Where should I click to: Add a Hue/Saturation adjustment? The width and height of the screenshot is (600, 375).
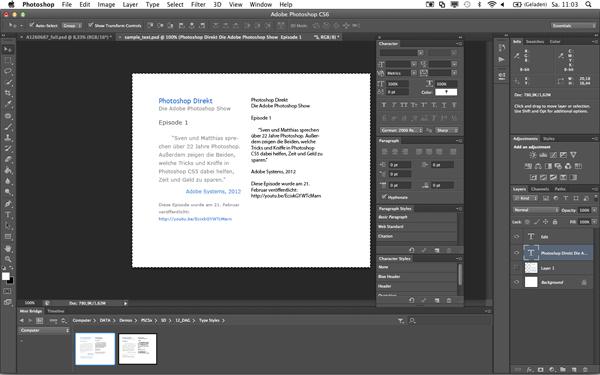click(528, 166)
